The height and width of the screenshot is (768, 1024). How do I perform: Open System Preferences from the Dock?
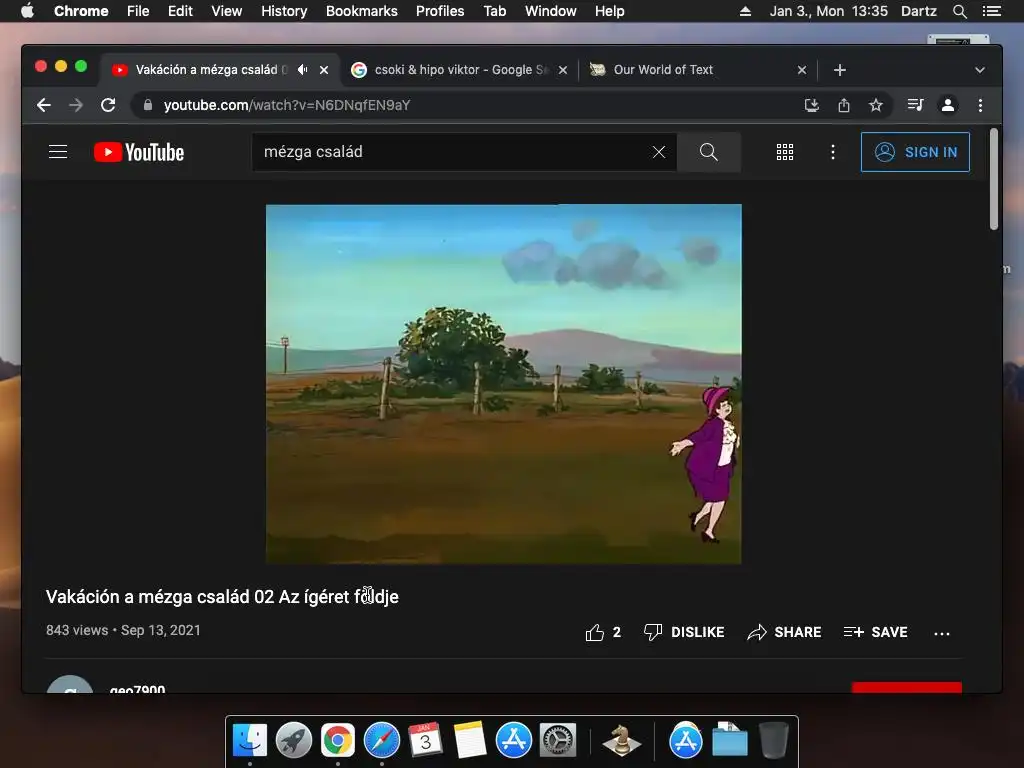click(x=558, y=740)
